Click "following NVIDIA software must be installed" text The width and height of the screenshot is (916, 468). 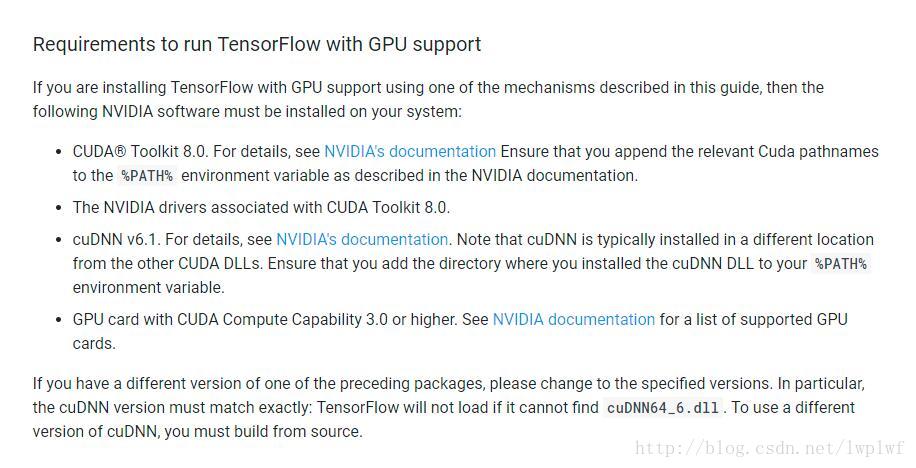click(247, 112)
